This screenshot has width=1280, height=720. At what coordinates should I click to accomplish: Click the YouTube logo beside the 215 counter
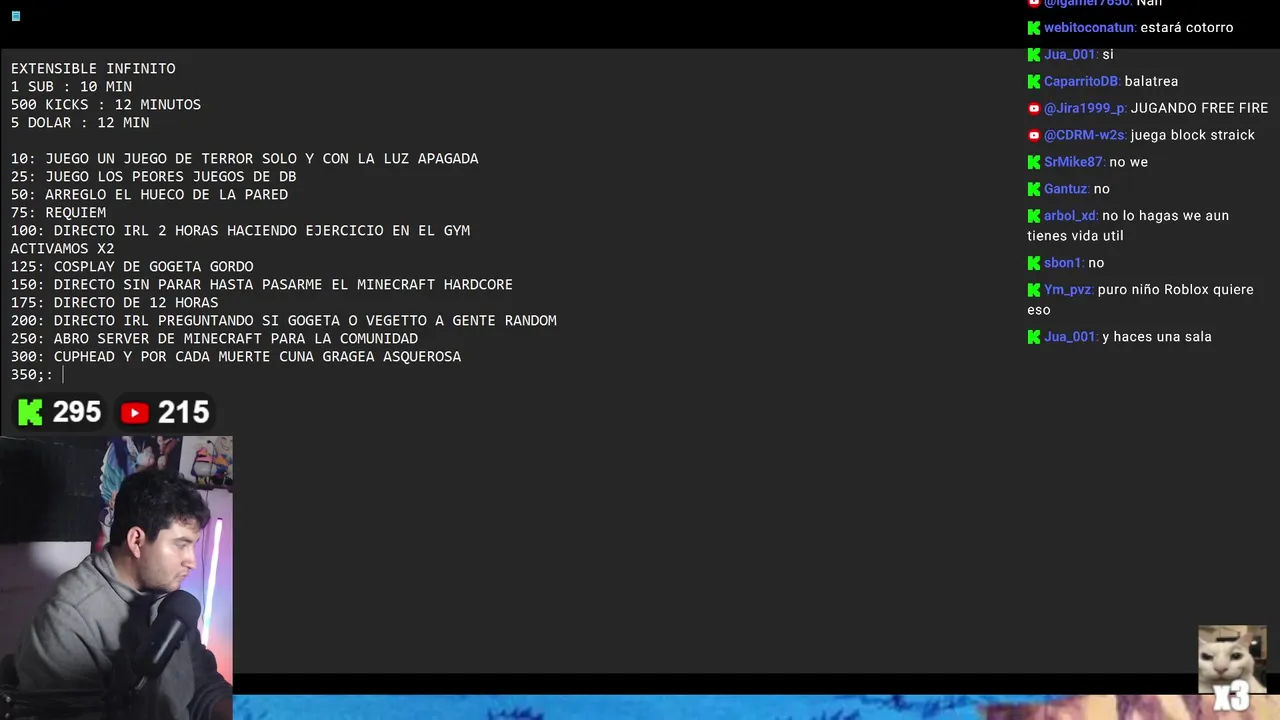pyautogui.click(x=135, y=412)
